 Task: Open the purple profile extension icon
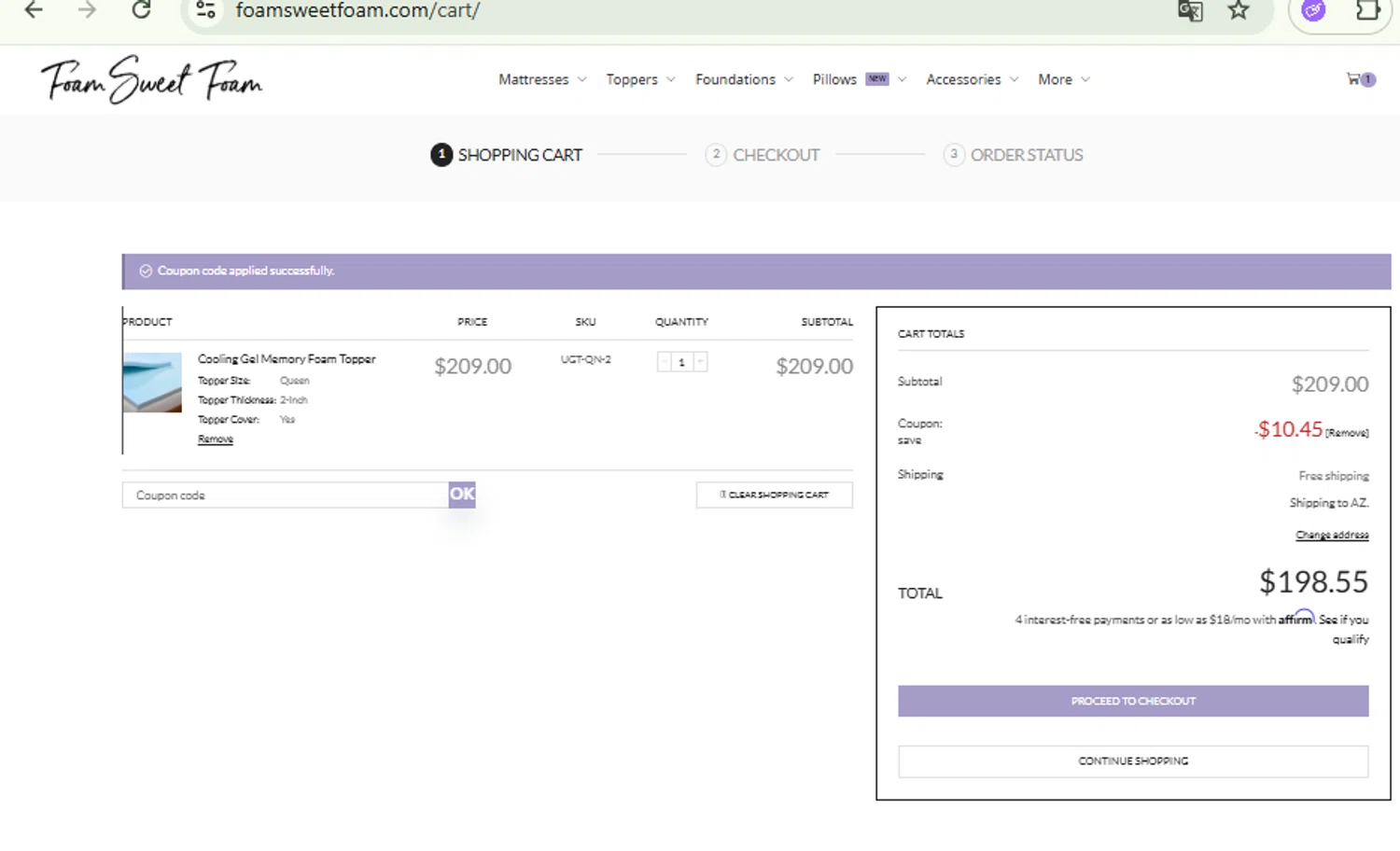(1313, 10)
